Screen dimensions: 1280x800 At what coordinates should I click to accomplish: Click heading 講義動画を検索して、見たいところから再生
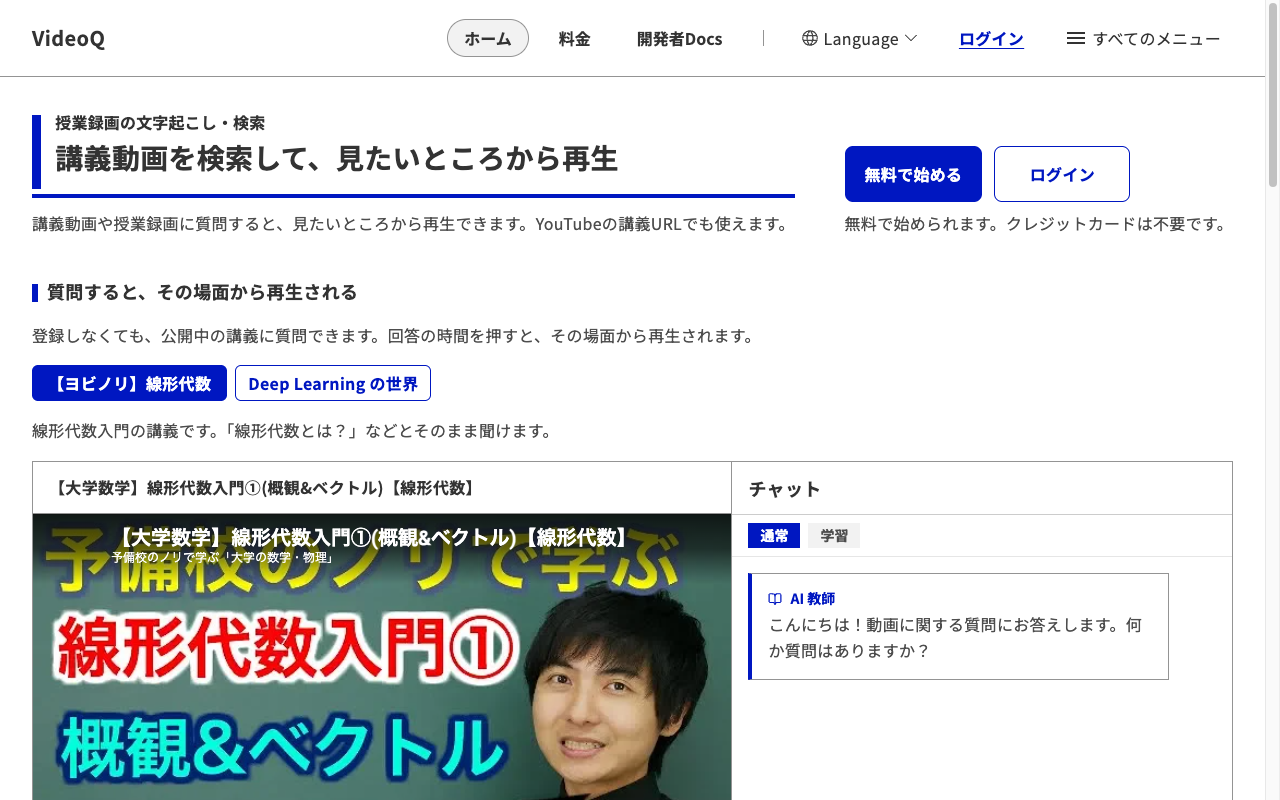click(337, 158)
